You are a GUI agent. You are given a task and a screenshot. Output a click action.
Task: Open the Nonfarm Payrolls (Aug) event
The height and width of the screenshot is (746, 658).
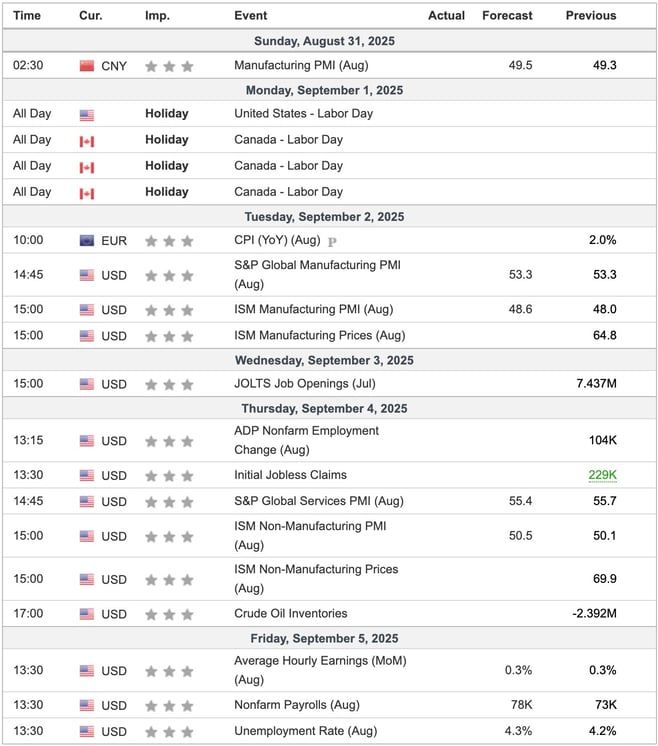coord(297,705)
